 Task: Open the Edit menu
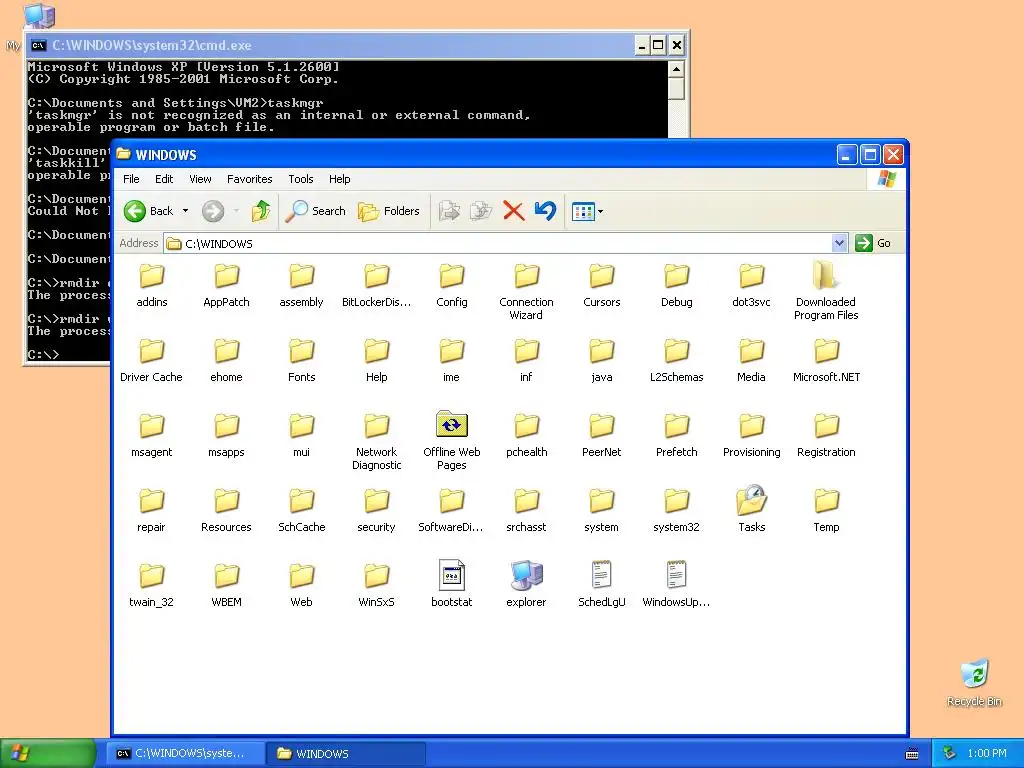[164, 179]
